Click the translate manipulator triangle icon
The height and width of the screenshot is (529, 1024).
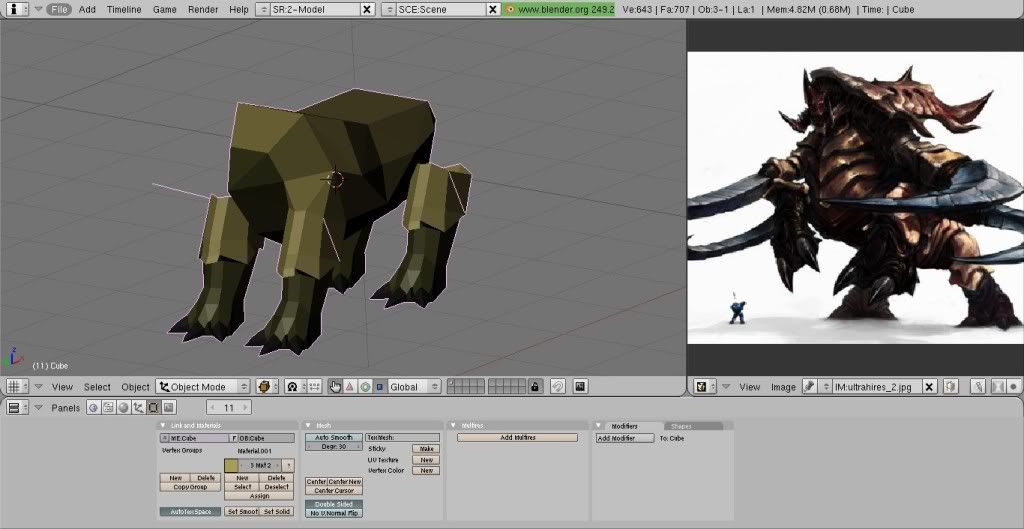[x=351, y=387]
